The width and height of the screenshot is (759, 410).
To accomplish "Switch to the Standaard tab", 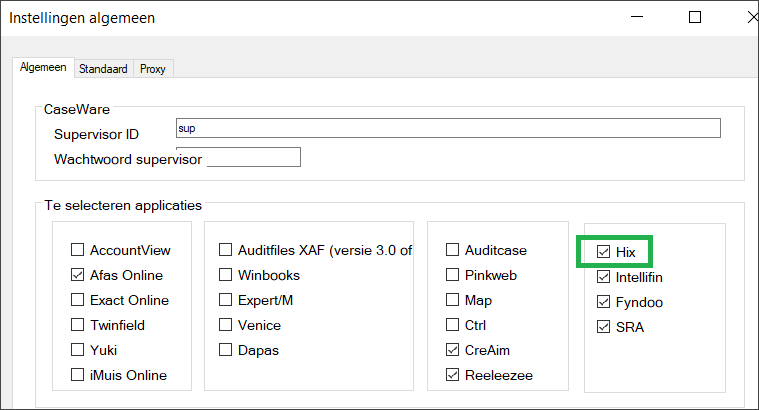I will point(103,69).
